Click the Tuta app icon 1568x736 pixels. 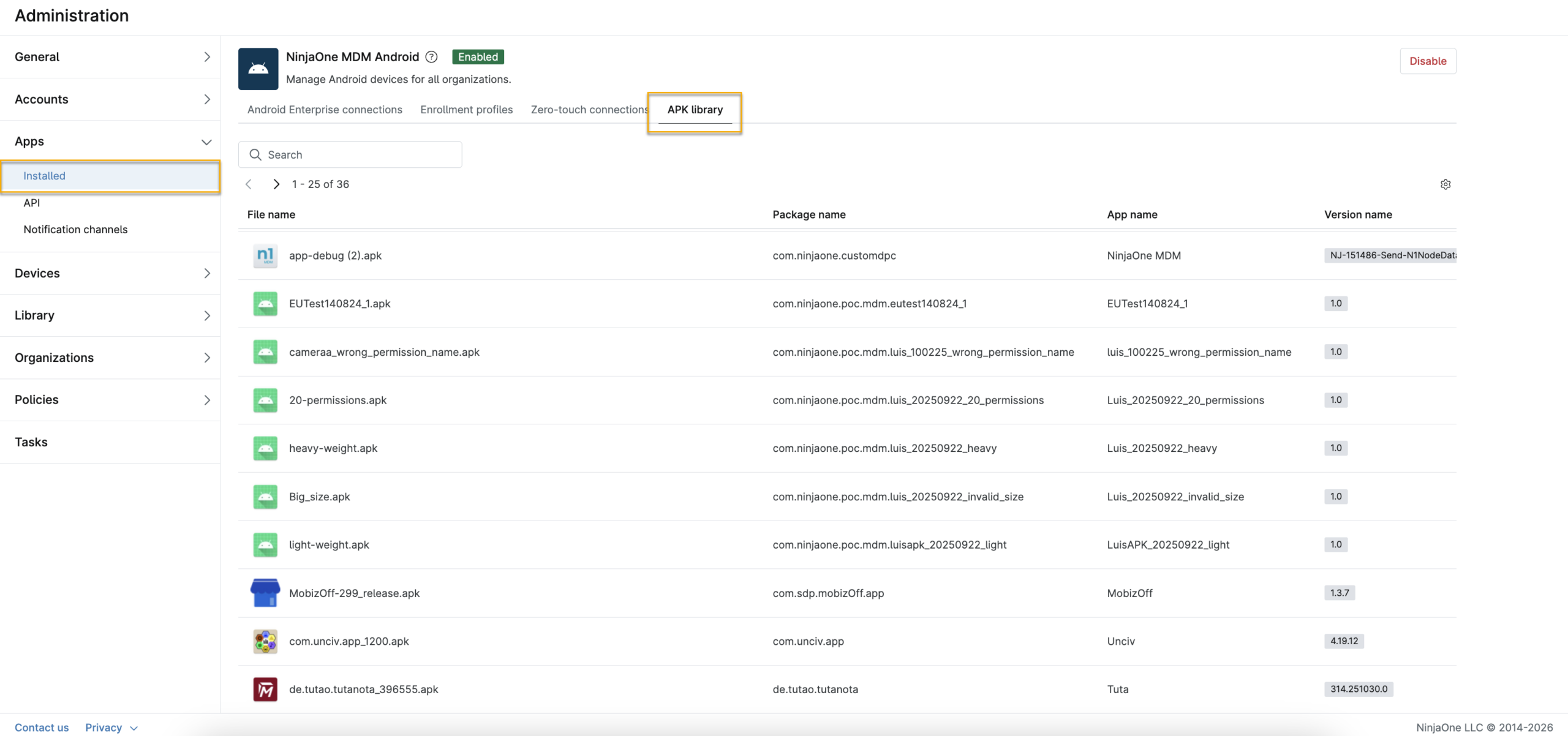coord(265,689)
